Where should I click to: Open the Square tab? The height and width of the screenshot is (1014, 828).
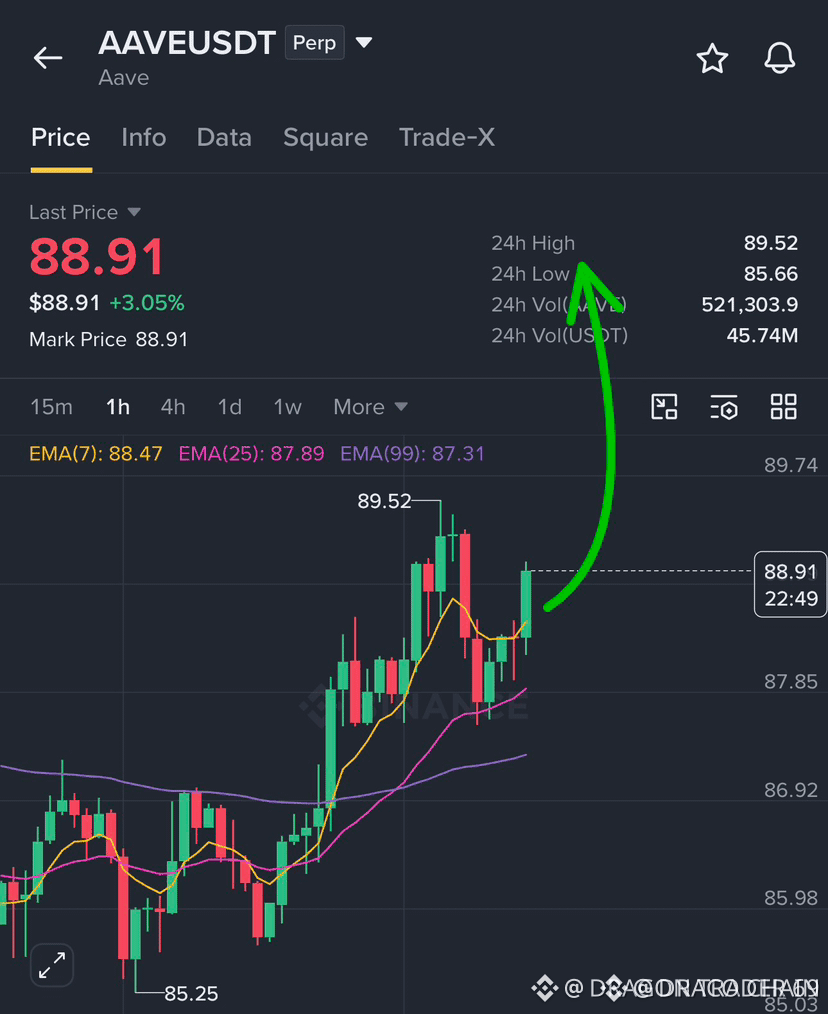[325, 138]
